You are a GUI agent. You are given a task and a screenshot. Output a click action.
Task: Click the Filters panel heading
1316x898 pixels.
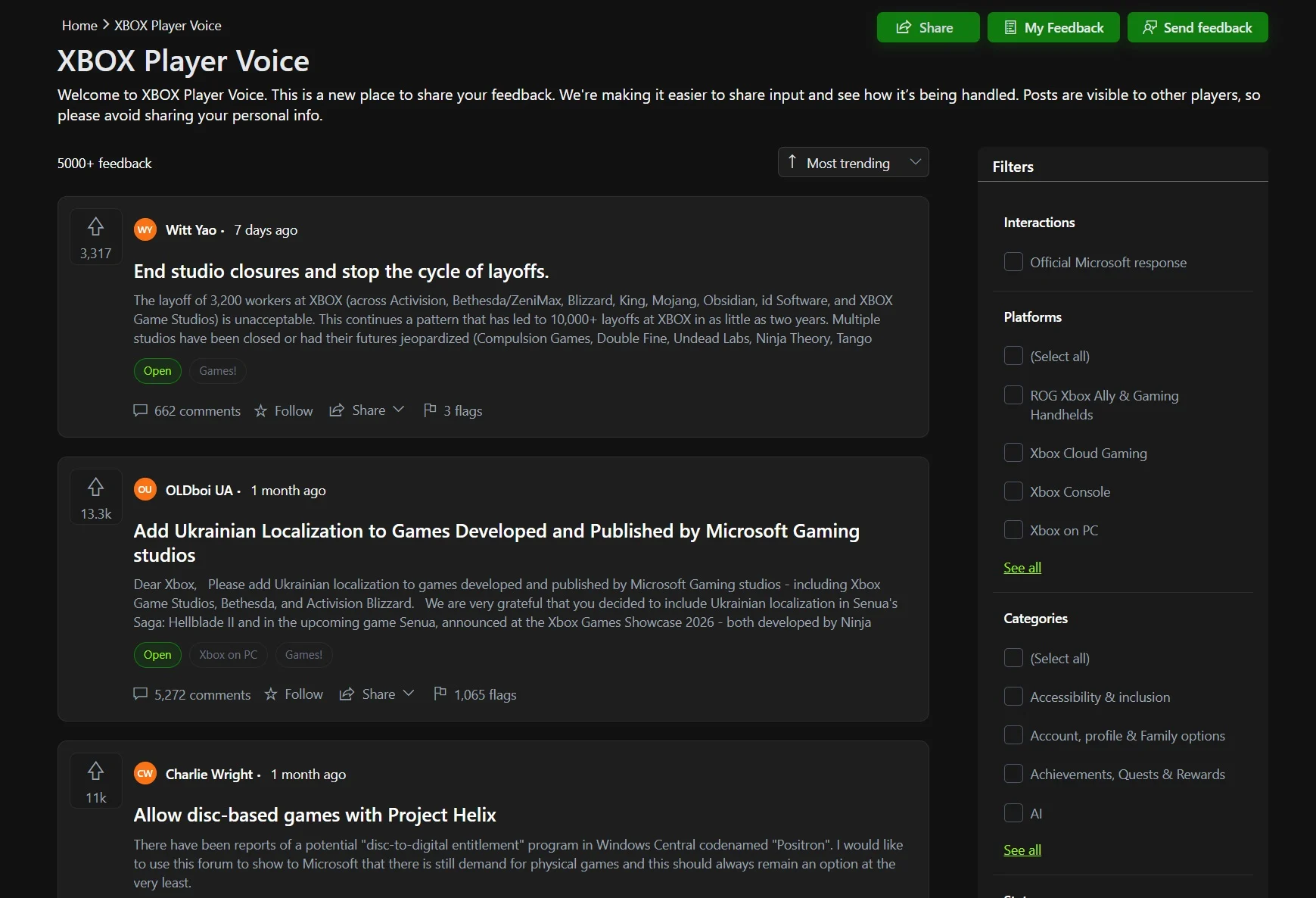point(1013,167)
